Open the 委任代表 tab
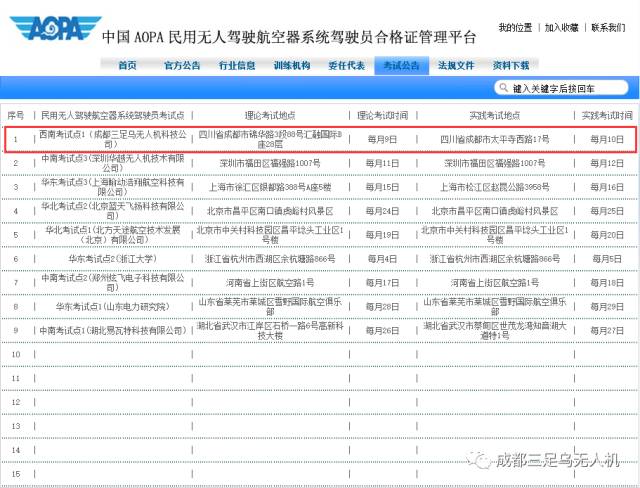This screenshot has height=488, width=640. point(346,66)
